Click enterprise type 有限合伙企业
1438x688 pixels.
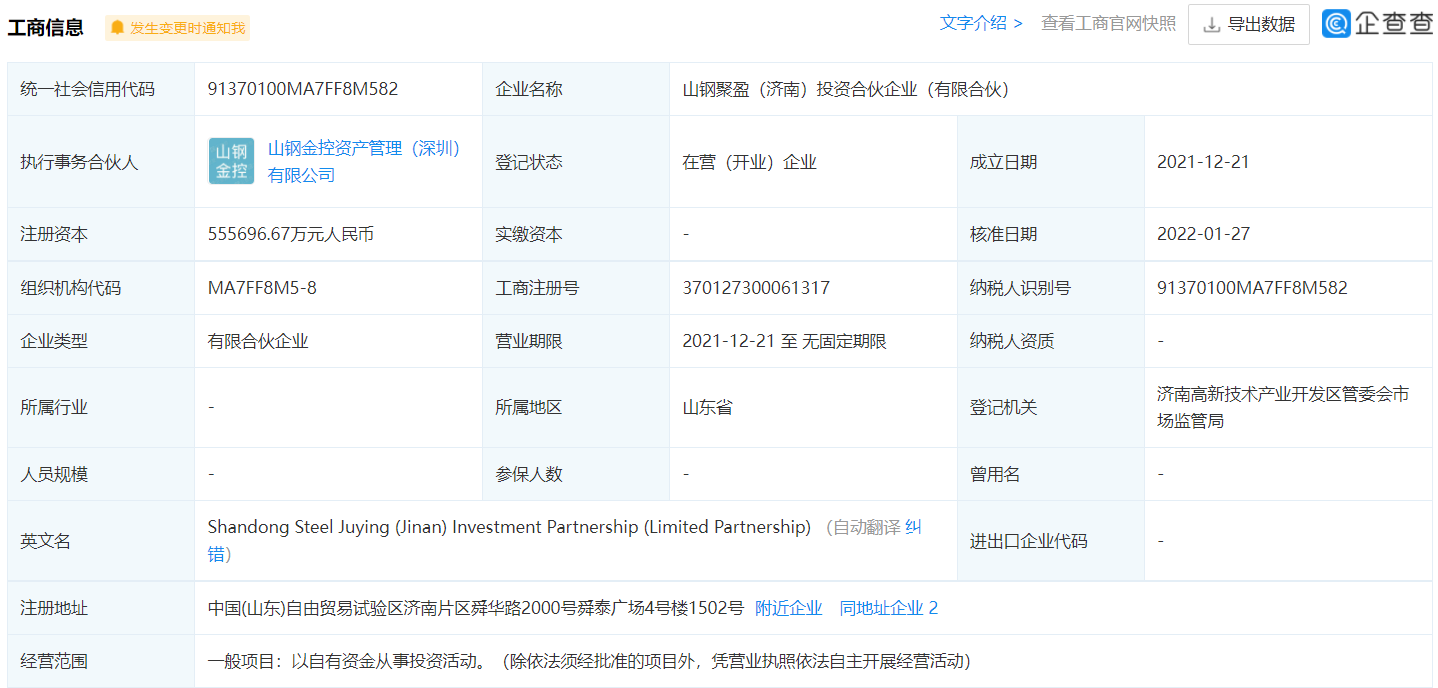click(x=258, y=341)
